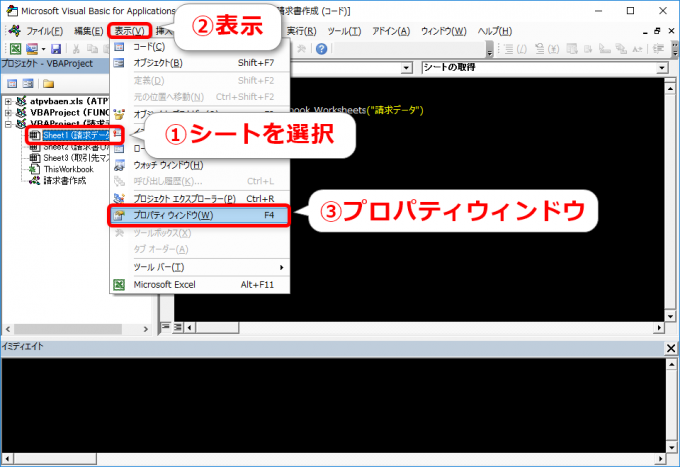Image resolution: width=680 pixels, height=467 pixels.
Task: Click code window scroll left arrow
Action: point(190,327)
